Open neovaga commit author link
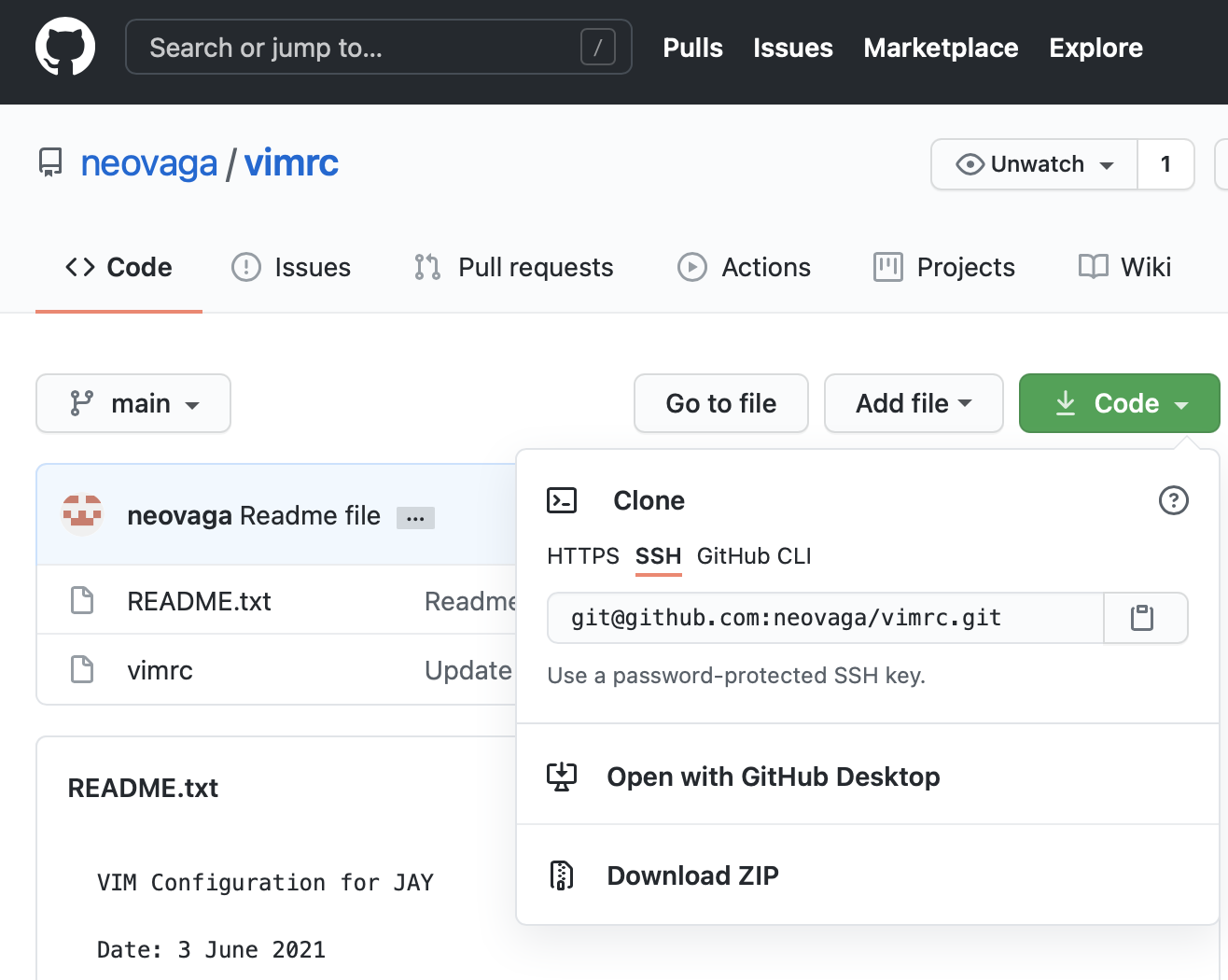The width and height of the screenshot is (1228, 980). pos(179,515)
